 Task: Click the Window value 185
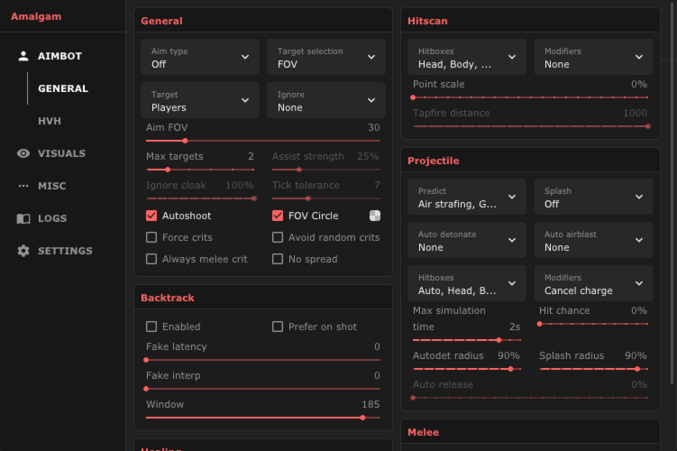371,404
